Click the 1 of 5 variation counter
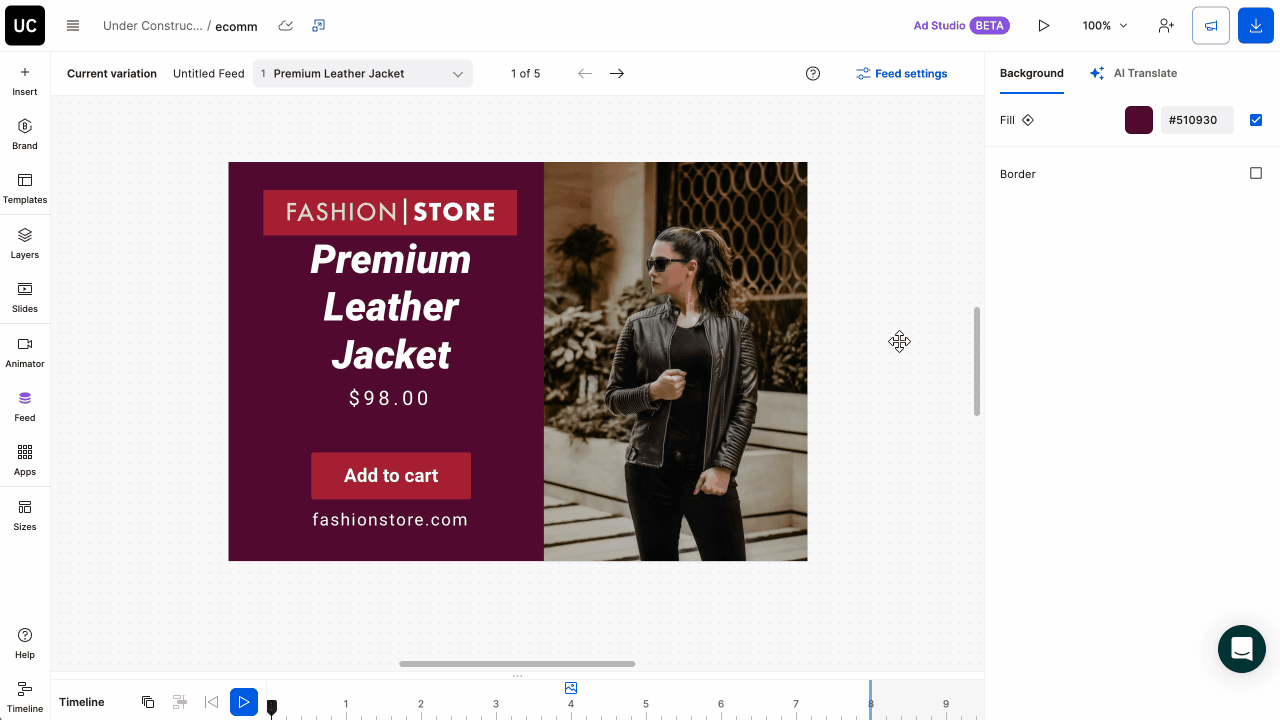1280x720 pixels. 525,73
